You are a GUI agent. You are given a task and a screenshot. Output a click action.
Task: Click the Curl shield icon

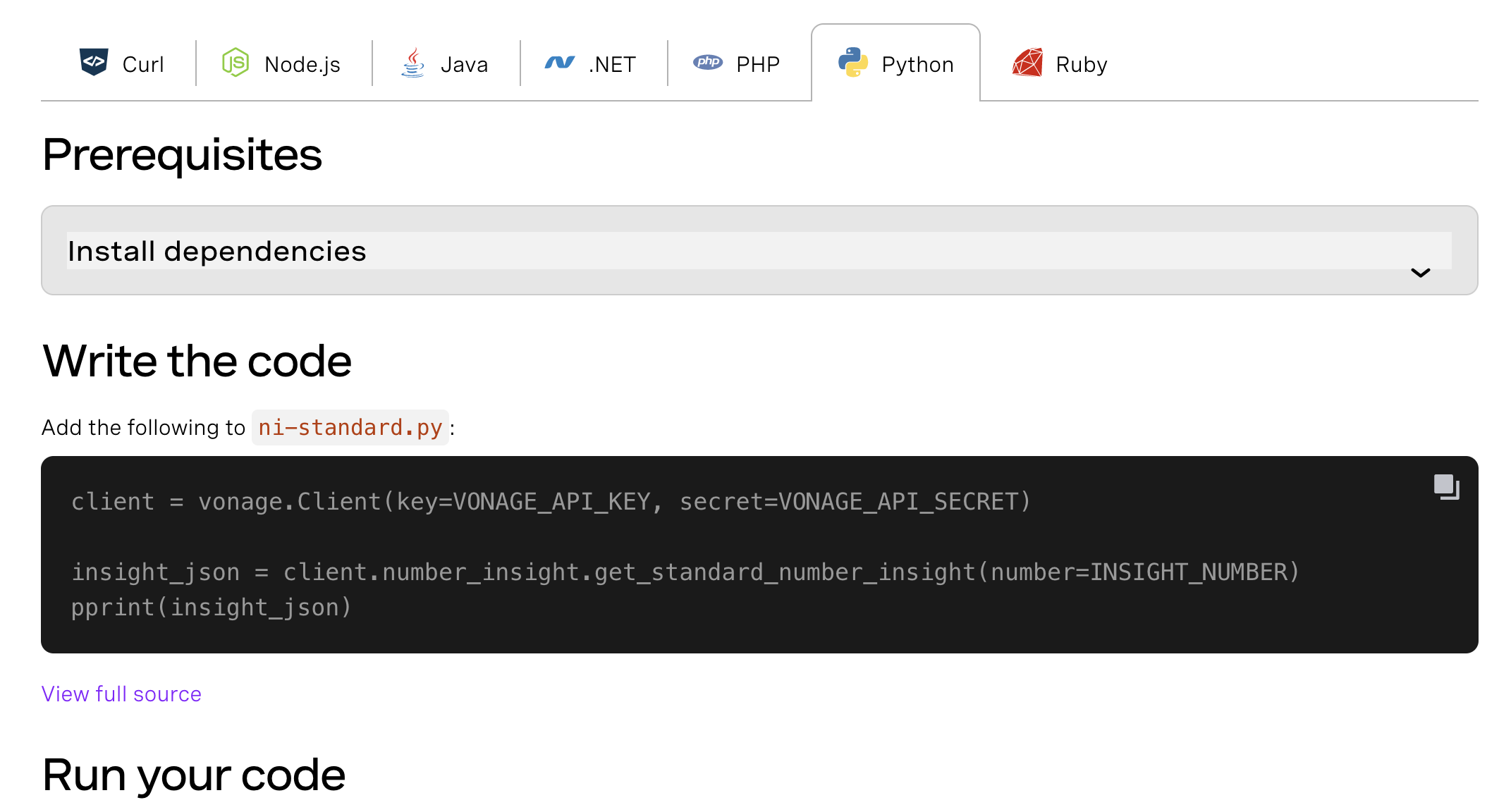click(94, 63)
